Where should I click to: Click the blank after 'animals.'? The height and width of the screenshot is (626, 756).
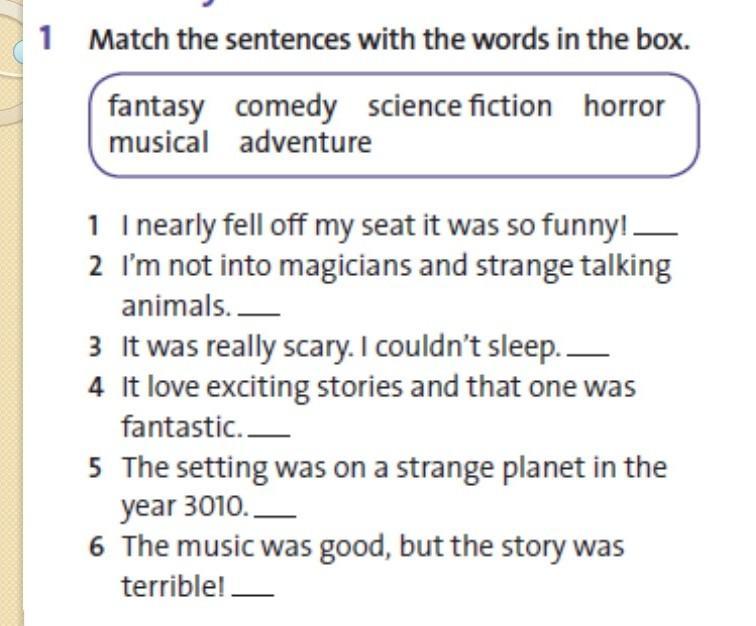click(x=259, y=314)
